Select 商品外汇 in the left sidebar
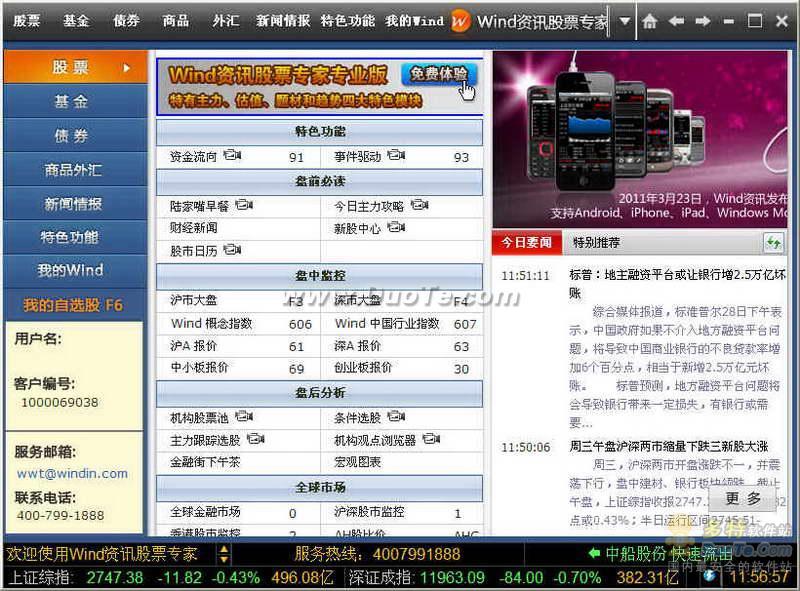Image resolution: width=800 pixels, height=591 pixels. click(x=76, y=169)
